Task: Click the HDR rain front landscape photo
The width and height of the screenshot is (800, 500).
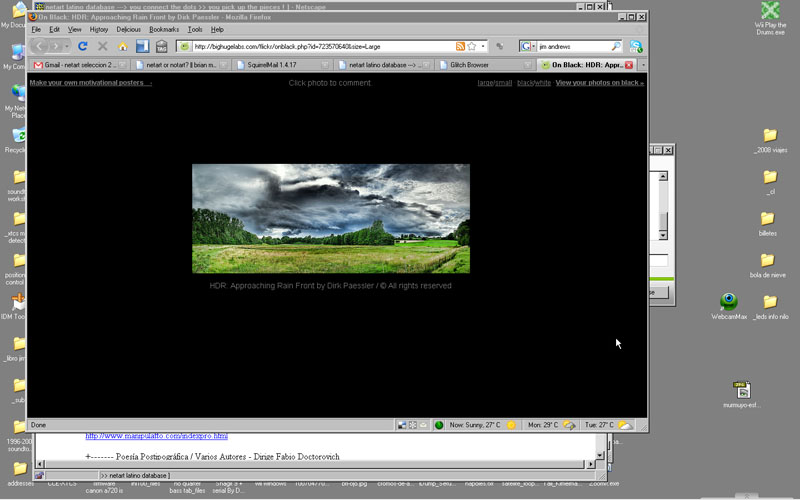Action: tap(330, 218)
